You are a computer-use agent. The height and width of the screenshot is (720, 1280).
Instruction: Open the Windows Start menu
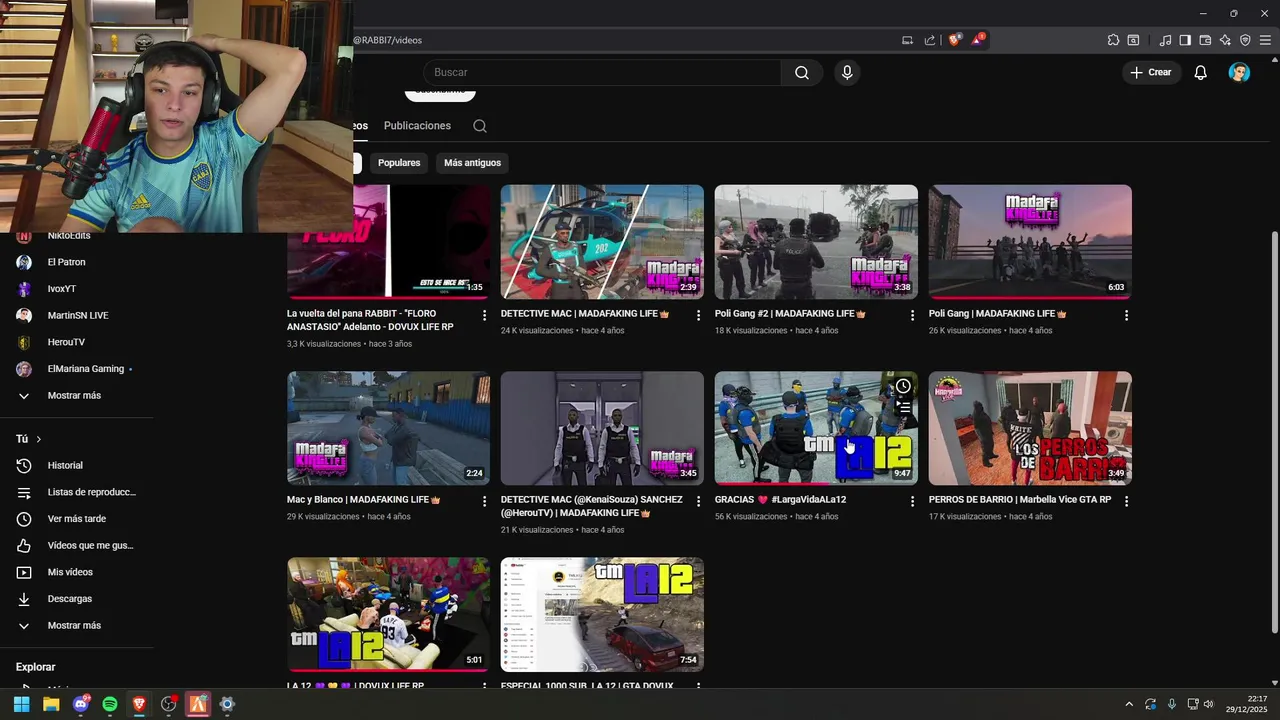coord(22,704)
